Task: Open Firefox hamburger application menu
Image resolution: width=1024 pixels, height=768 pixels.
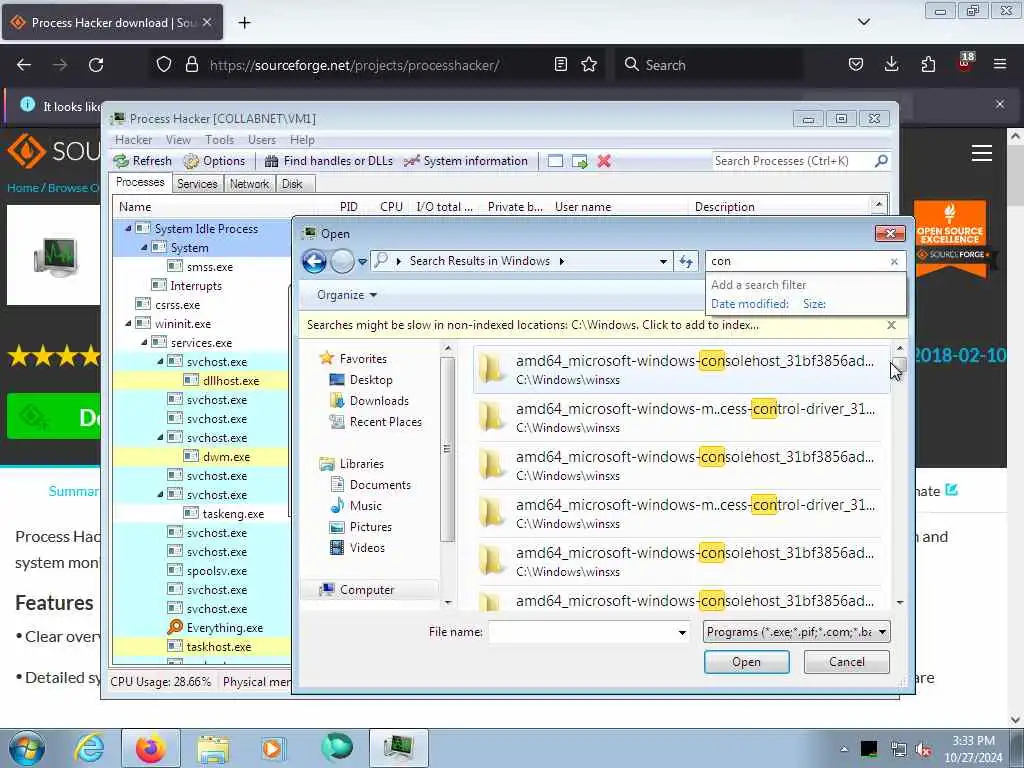Action: coord(1000,65)
